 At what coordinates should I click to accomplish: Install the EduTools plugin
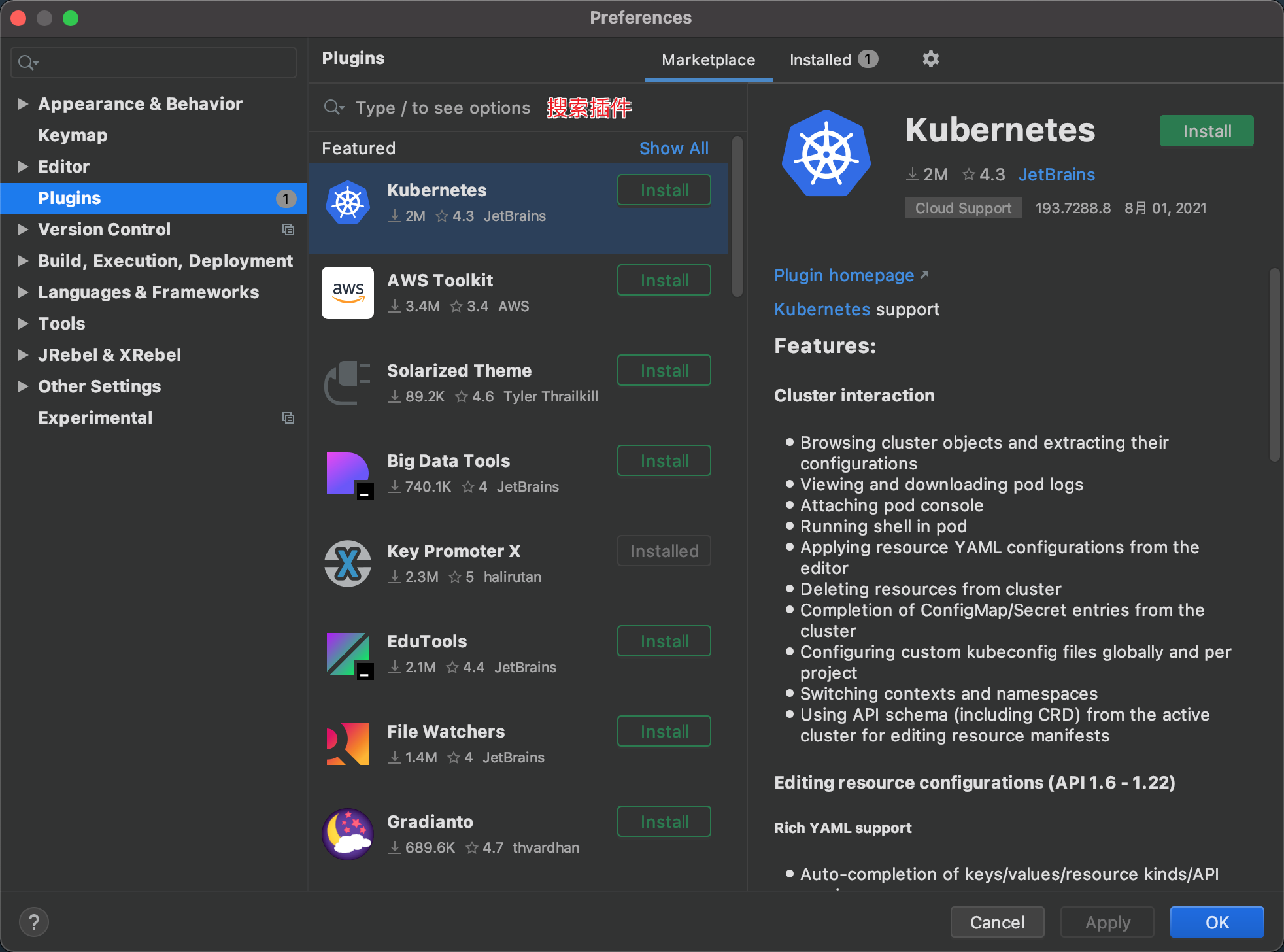(x=664, y=641)
